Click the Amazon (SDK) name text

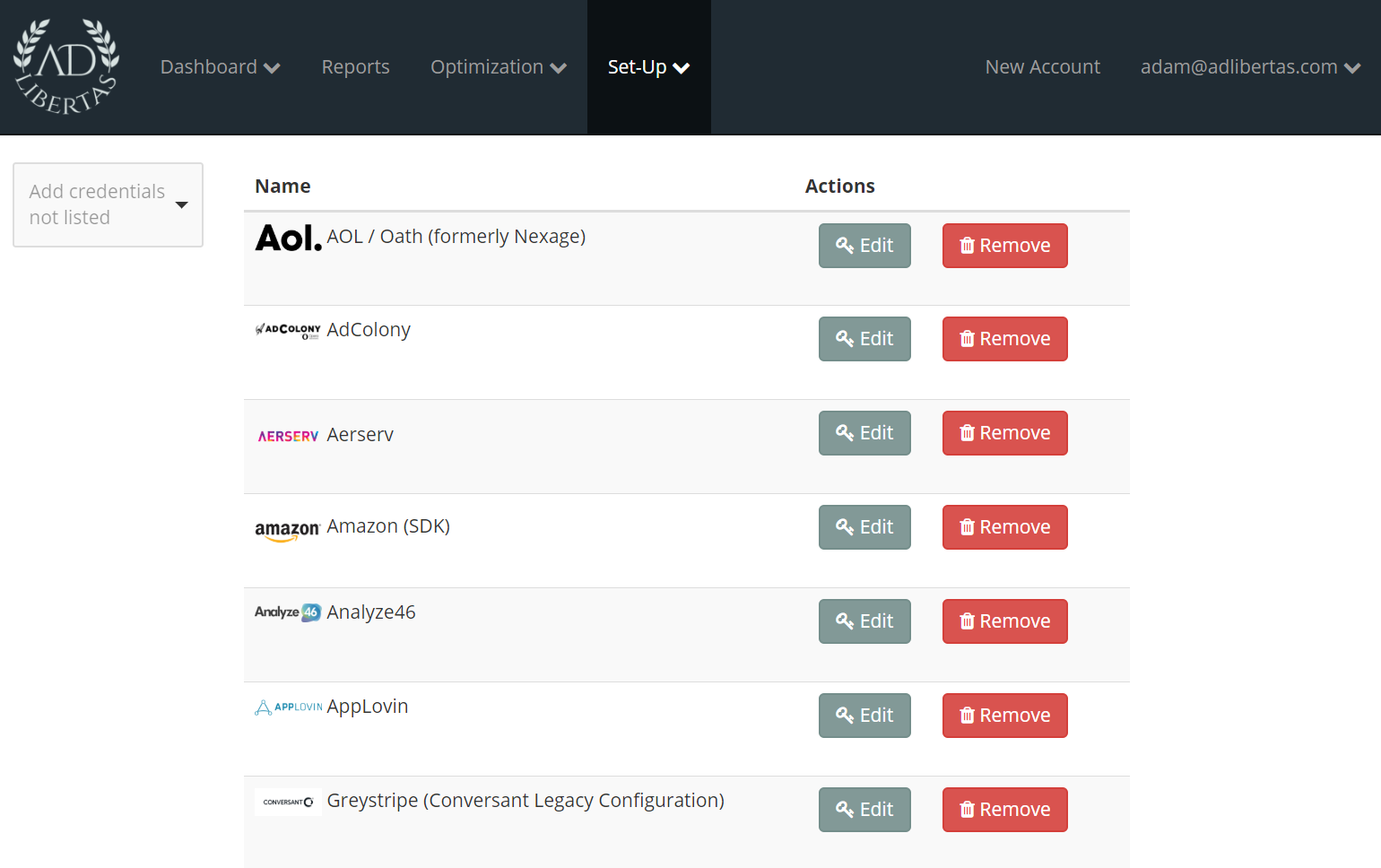click(x=388, y=526)
